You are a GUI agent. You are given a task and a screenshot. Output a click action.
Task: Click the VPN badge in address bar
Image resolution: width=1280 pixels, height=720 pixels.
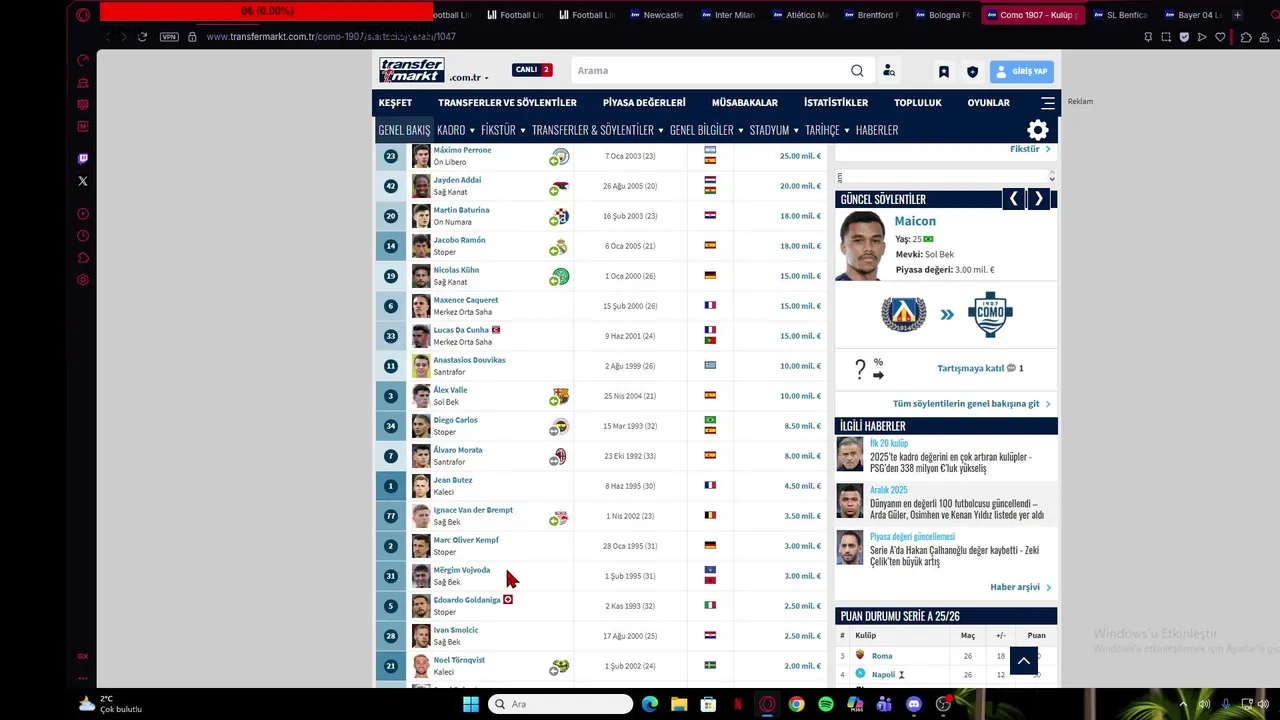(x=169, y=37)
